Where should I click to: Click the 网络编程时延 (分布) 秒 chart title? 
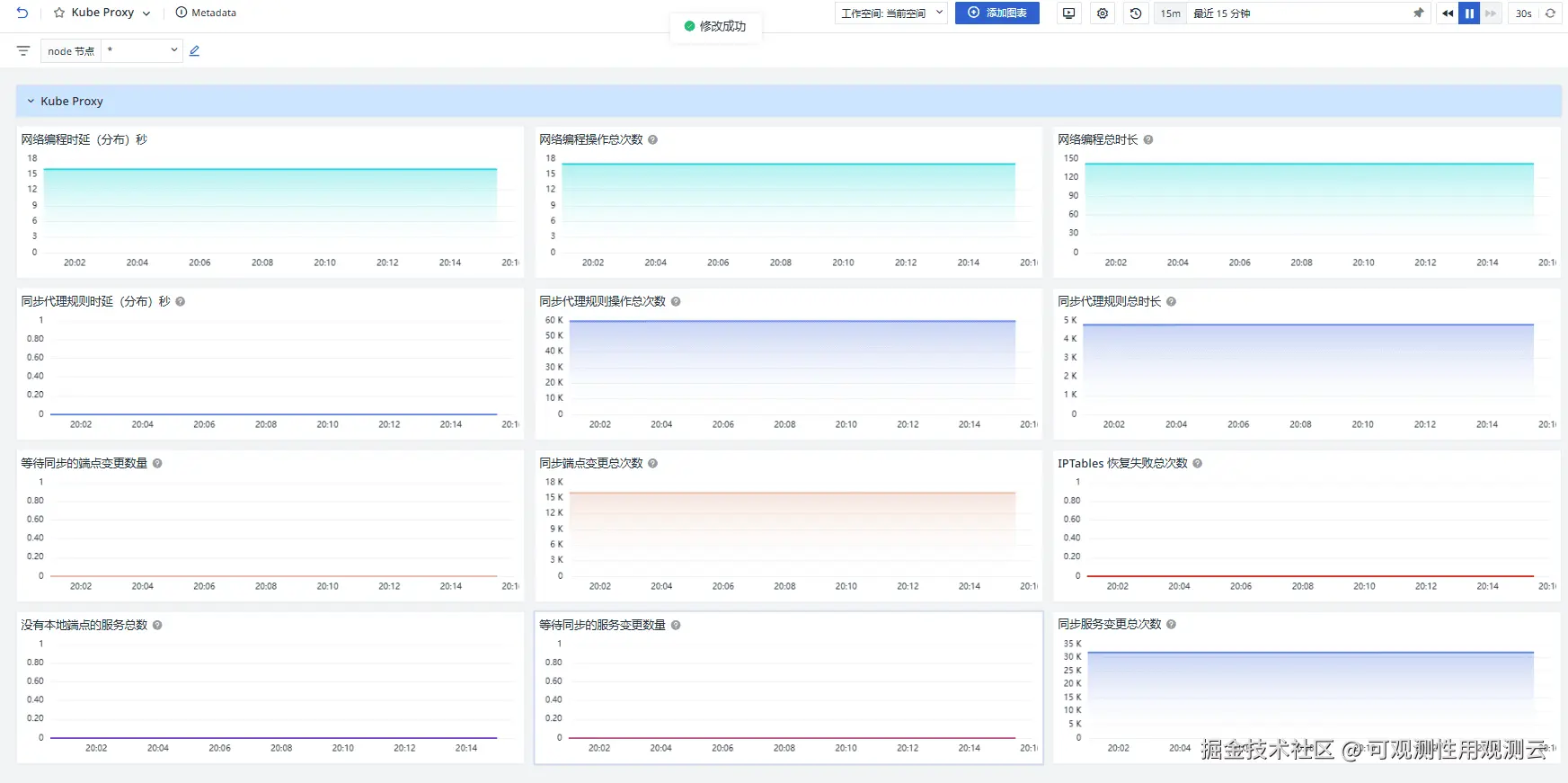pyautogui.click(x=84, y=139)
